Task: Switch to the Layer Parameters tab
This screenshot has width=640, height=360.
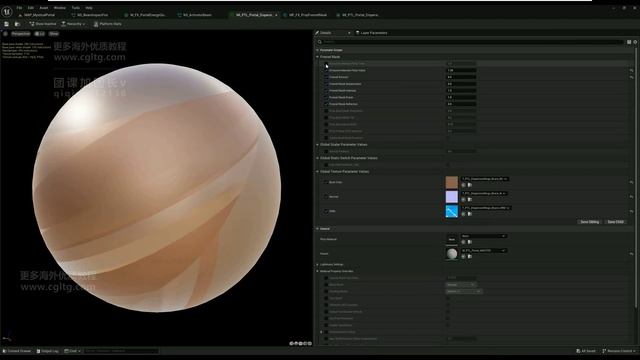Action: coord(371,33)
